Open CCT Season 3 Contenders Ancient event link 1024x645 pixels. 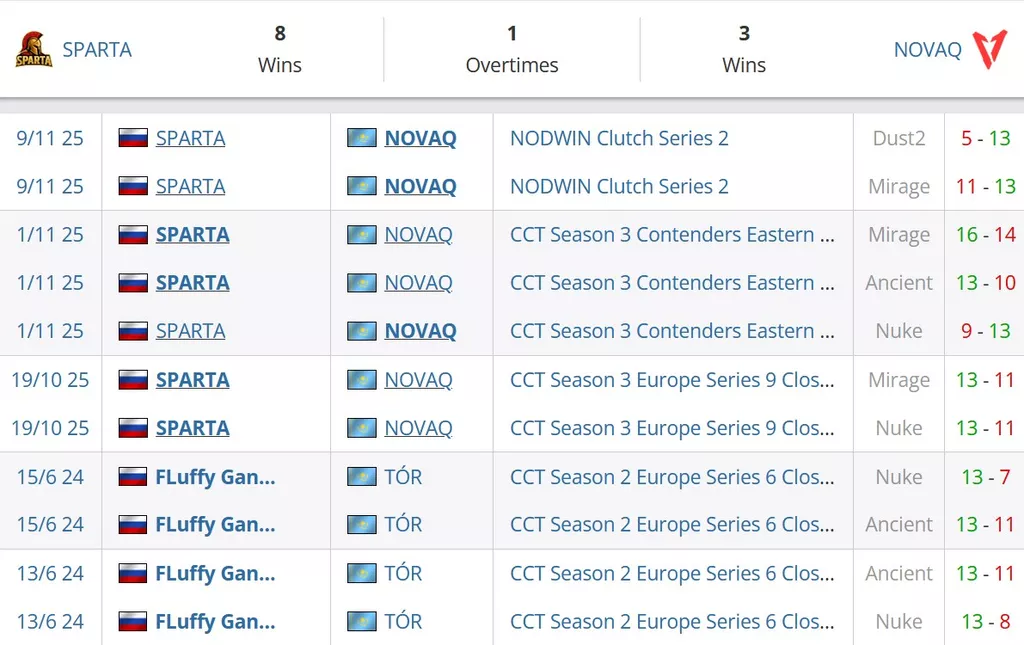pyautogui.click(x=672, y=283)
